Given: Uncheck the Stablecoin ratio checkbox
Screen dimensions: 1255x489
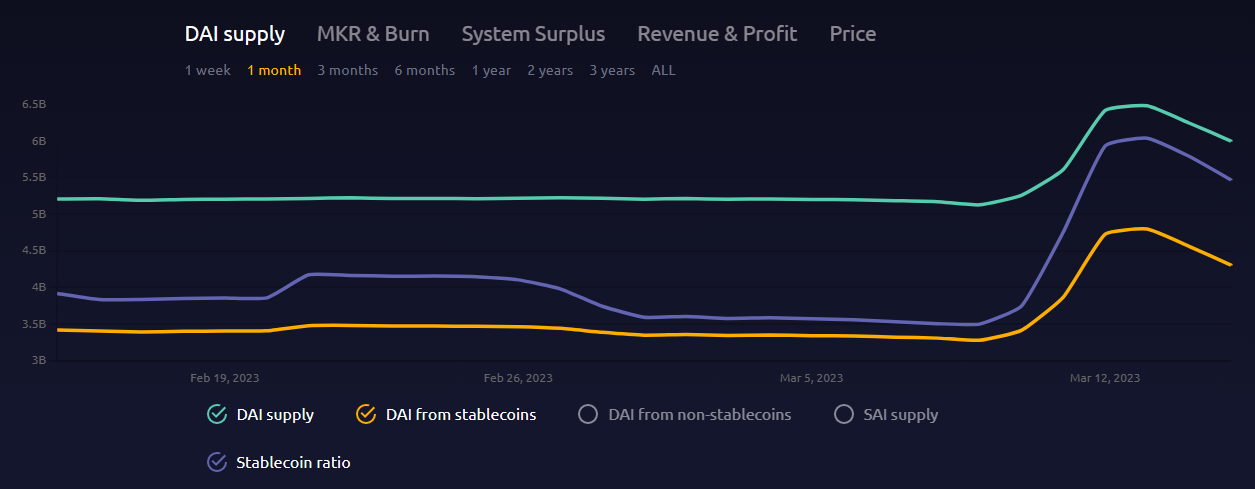Looking at the screenshot, I should [216, 462].
